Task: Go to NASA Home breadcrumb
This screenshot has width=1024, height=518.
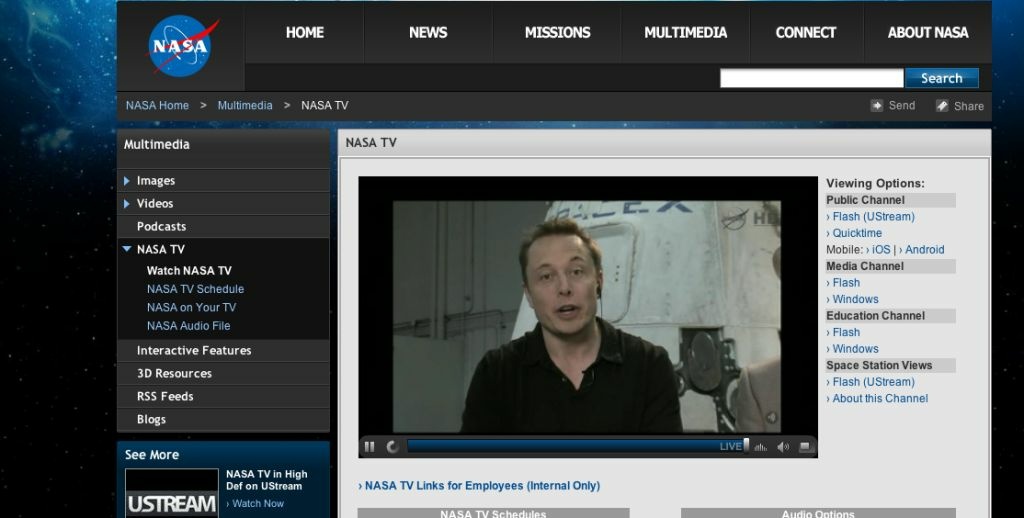Action: click(x=157, y=105)
